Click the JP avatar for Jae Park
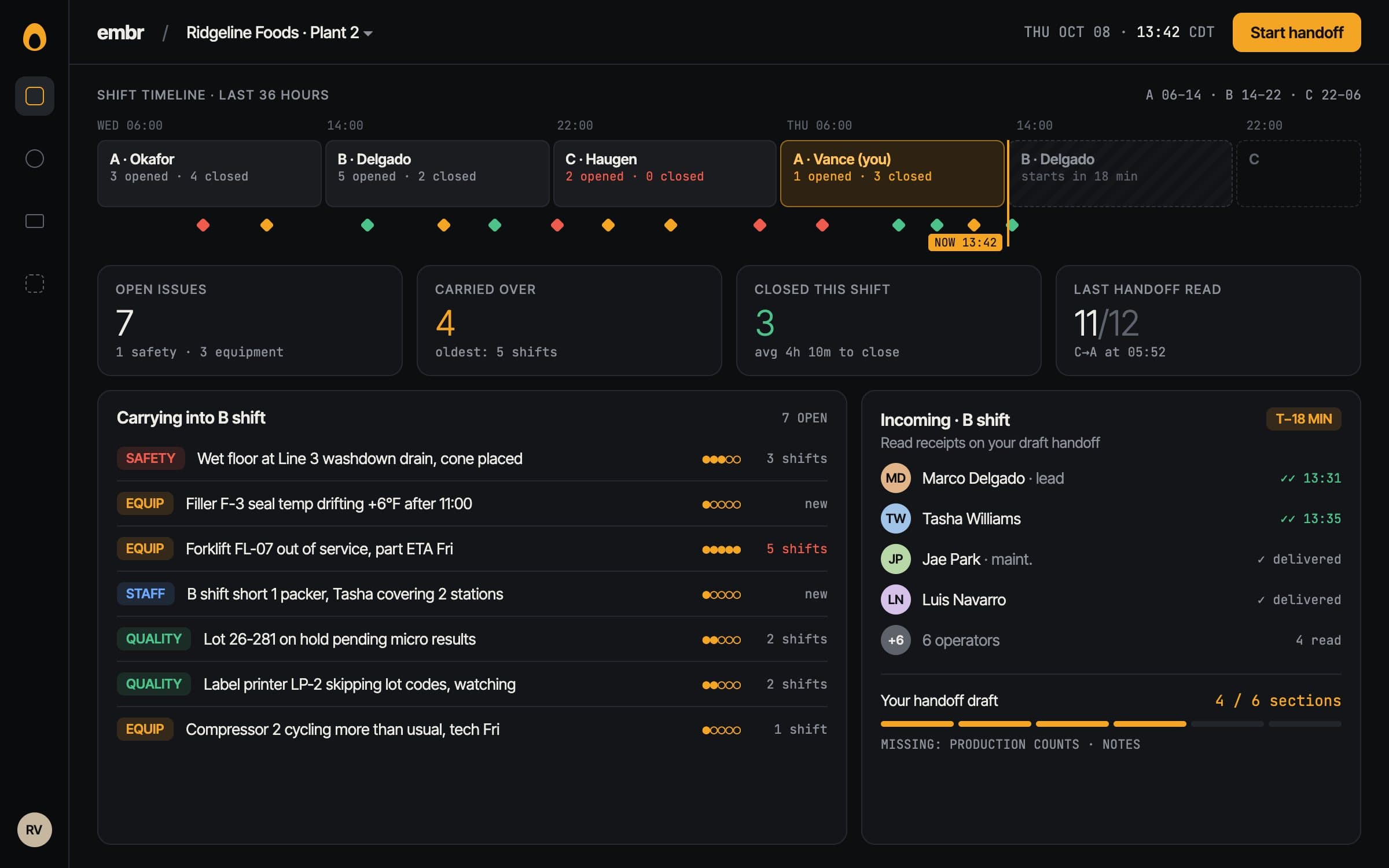The height and width of the screenshot is (868, 1389). pos(895,559)
